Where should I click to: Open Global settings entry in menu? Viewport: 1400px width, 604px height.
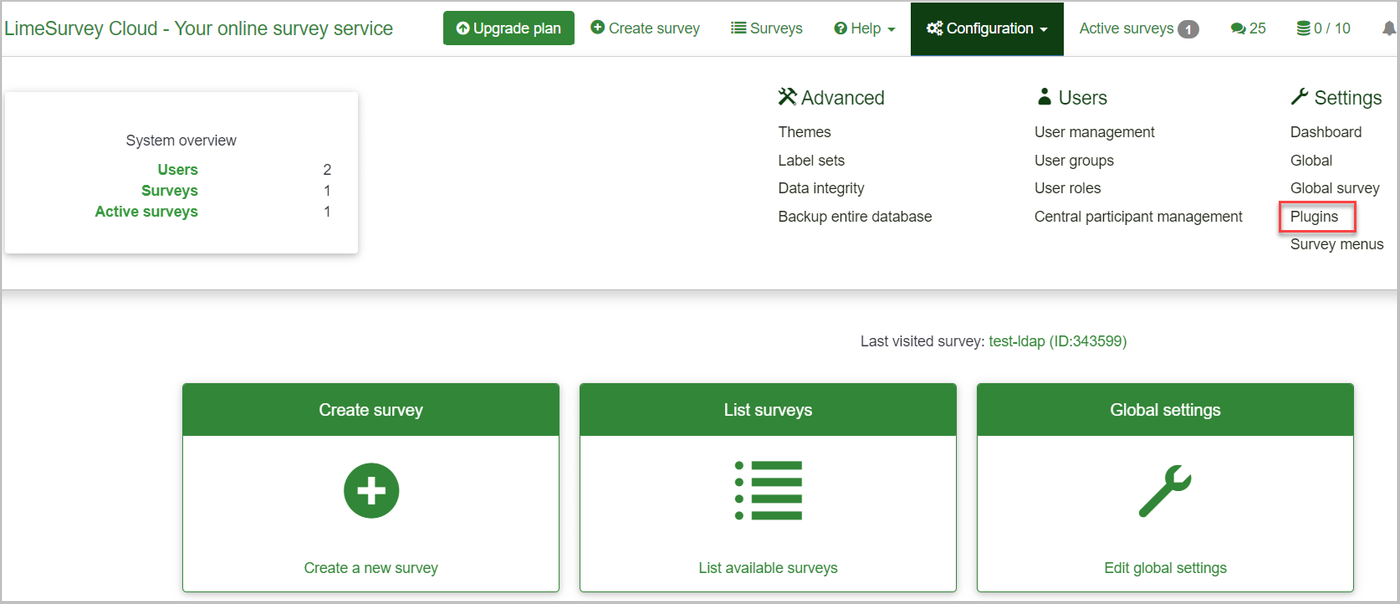pyautogui.click(x=1311, y=160)
